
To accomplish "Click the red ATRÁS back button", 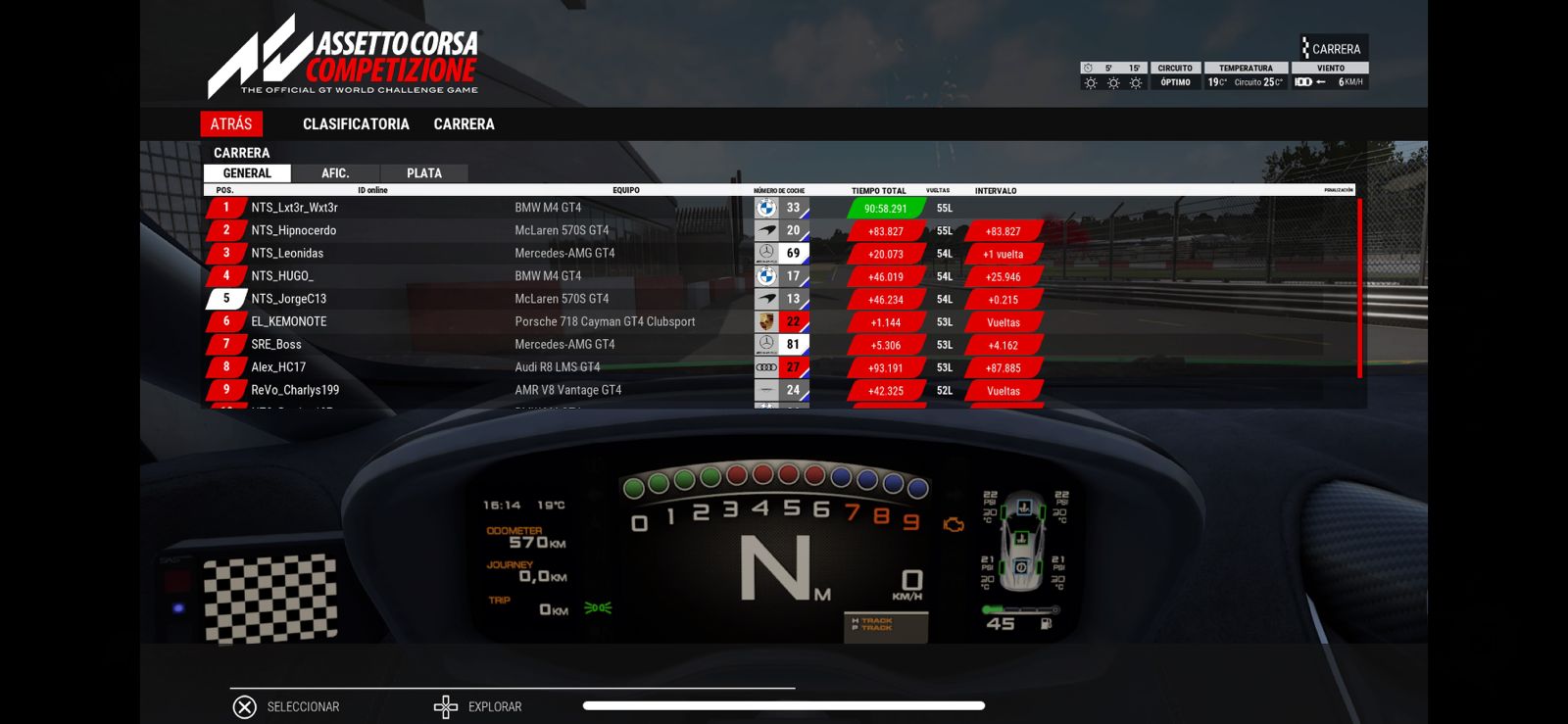I will point(231,124).
